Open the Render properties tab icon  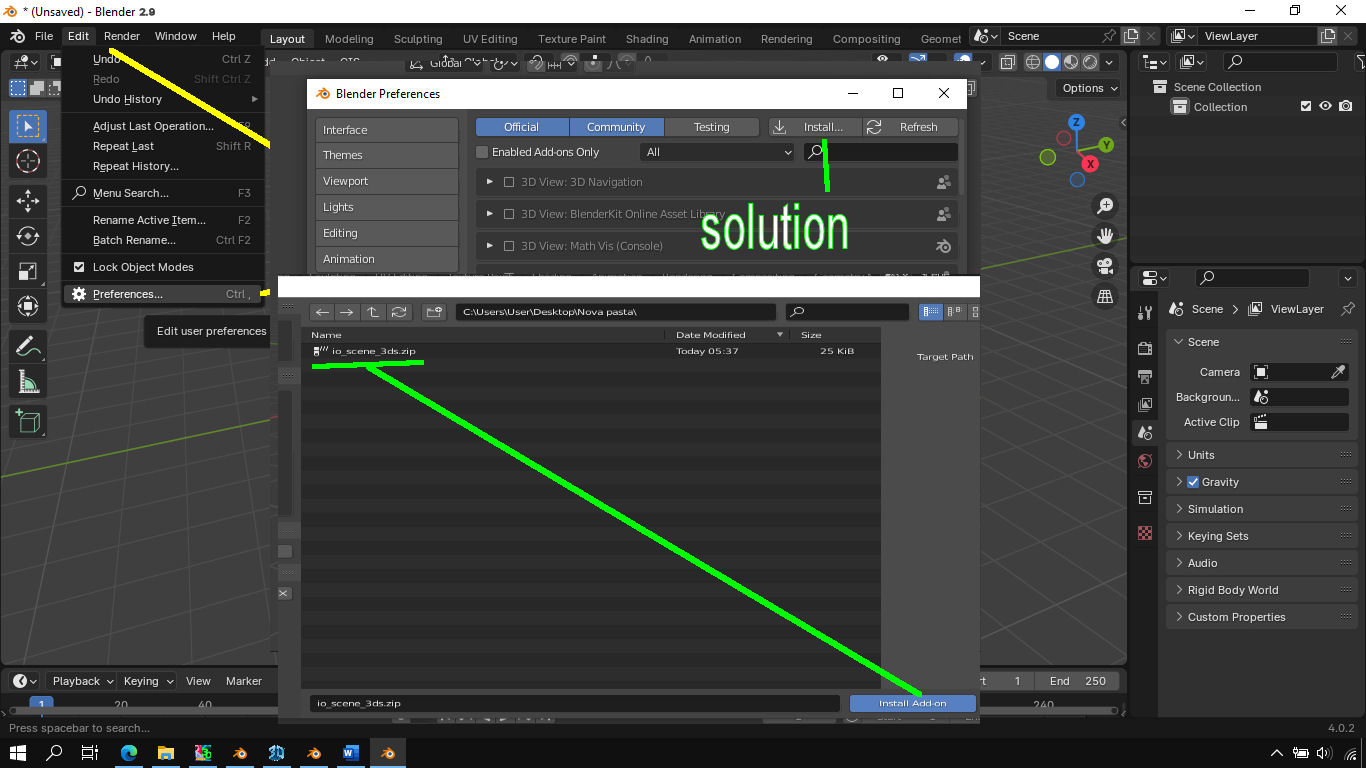click(x=1145, y=348)
